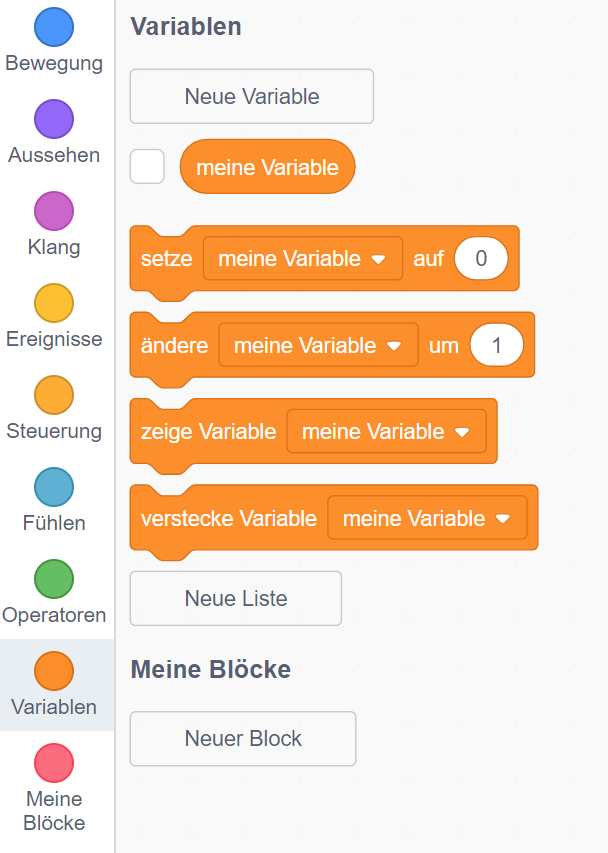Select the magenta Klang category icon
Image resolution: width=608 pixels, height=853 pixels.
[54, 211]
